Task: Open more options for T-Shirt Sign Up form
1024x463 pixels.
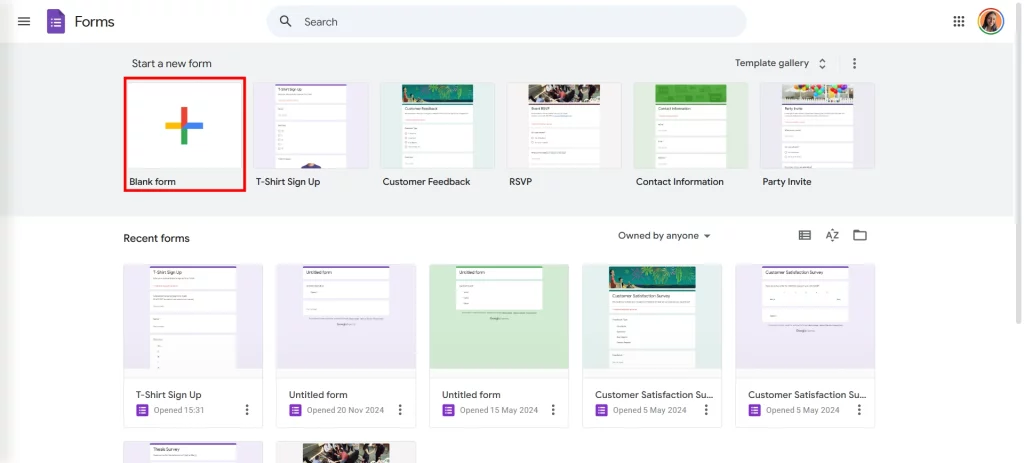Action: (x=247, y=410)
